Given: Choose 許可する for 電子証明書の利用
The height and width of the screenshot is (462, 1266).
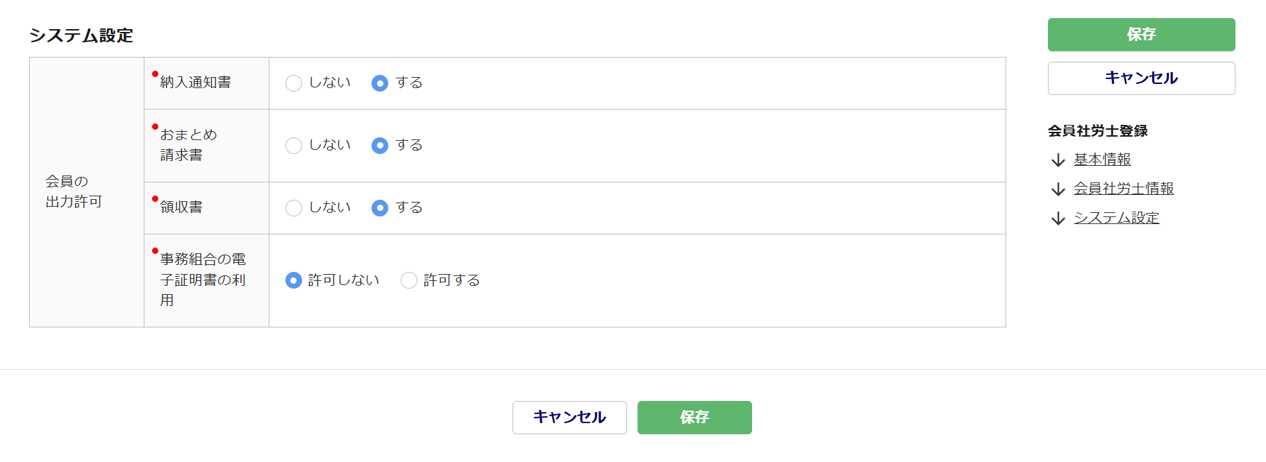Looking at the screenshot, I should click(x=409, y=281).
